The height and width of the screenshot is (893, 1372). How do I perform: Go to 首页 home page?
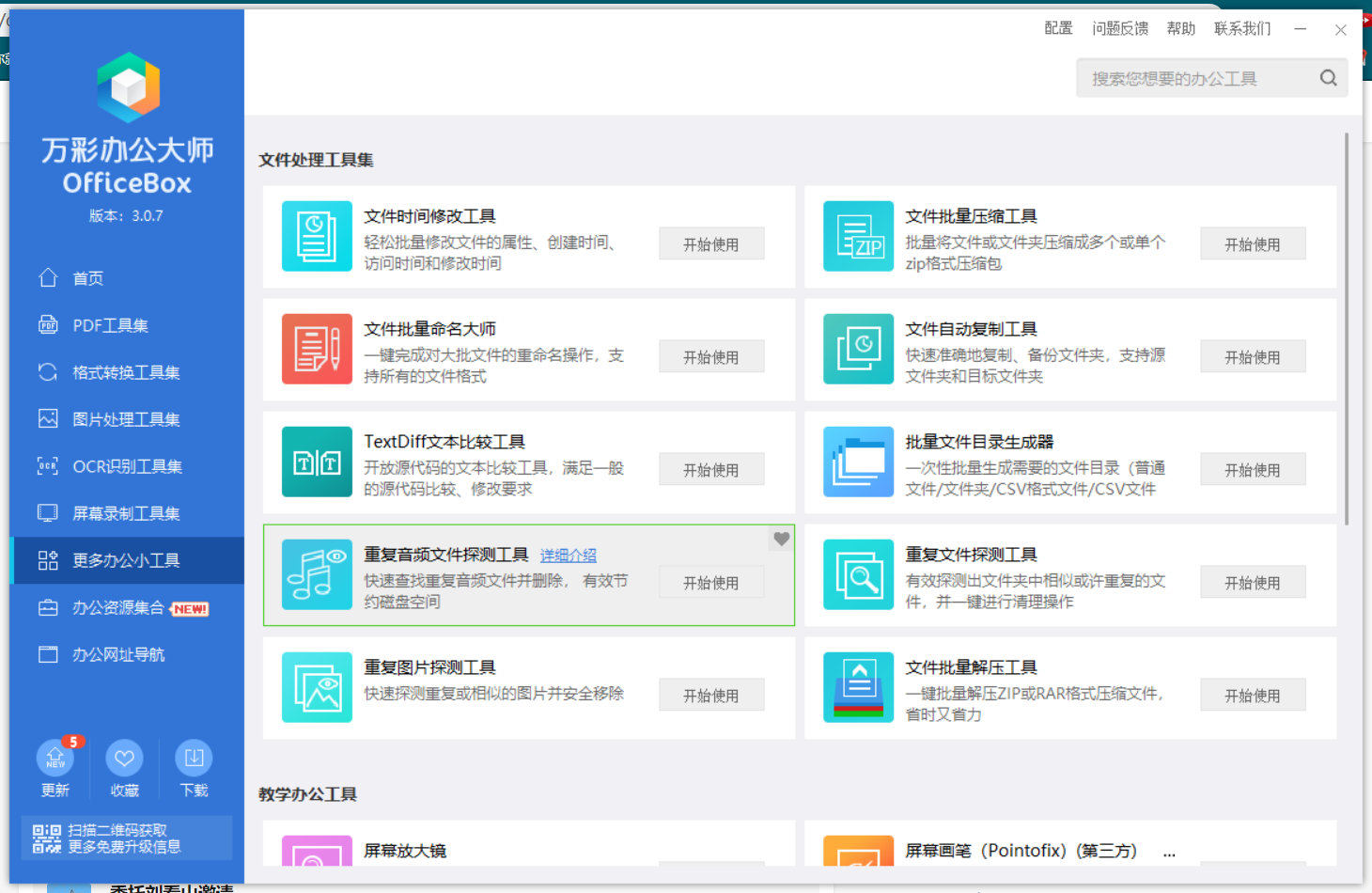127,278
